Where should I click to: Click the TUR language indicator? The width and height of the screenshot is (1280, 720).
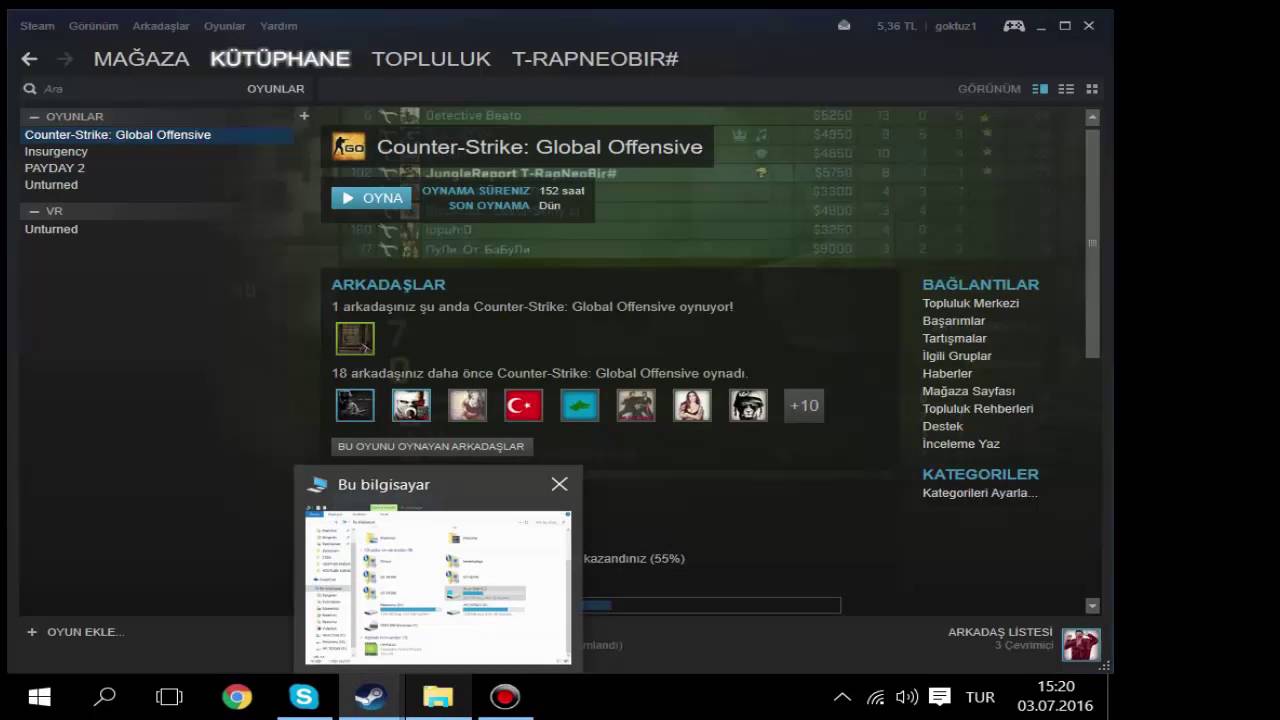click(980, 697)
